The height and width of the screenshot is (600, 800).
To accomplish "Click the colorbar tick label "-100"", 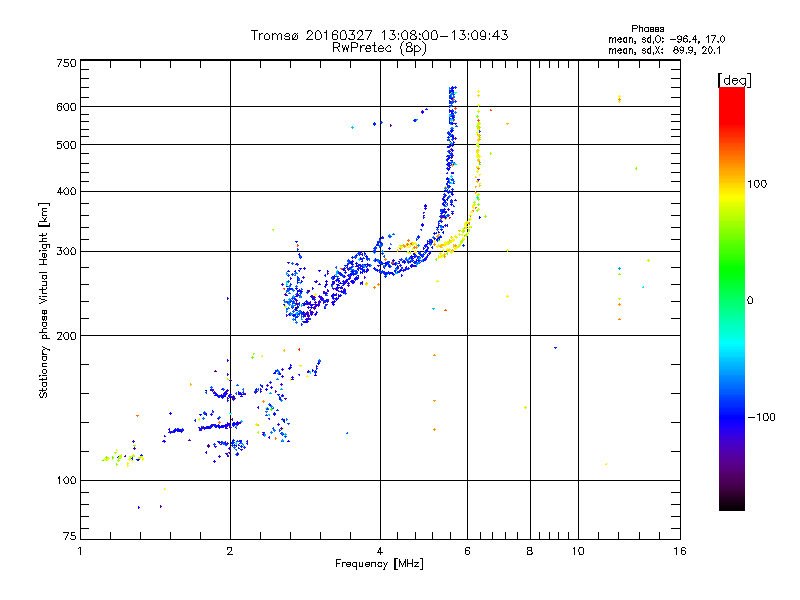I will (761, 417).
